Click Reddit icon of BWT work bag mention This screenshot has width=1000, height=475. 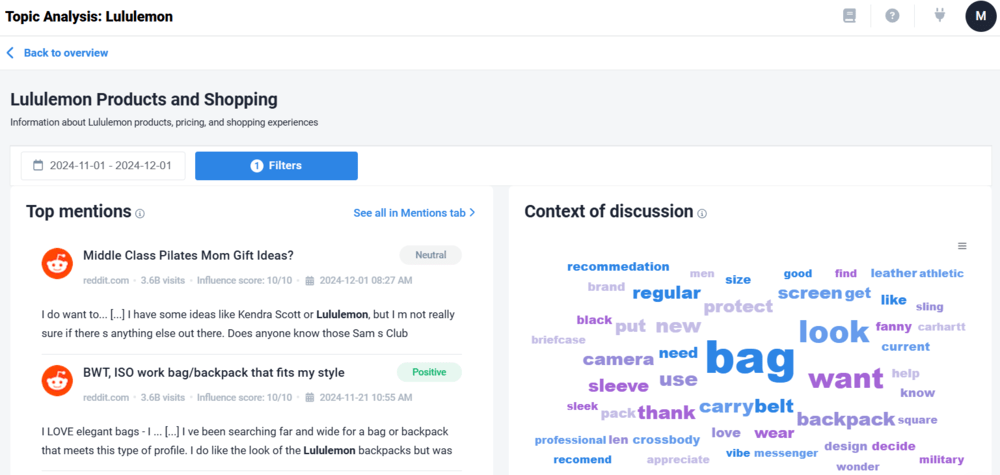[57, 381]
